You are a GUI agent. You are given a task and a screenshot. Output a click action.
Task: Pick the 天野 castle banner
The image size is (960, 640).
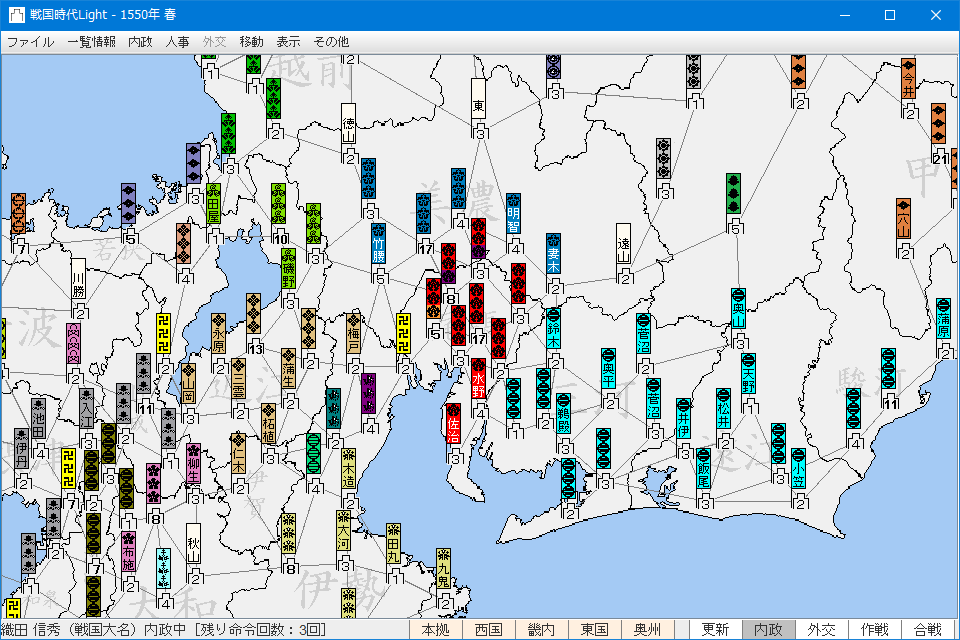(748, 374)
